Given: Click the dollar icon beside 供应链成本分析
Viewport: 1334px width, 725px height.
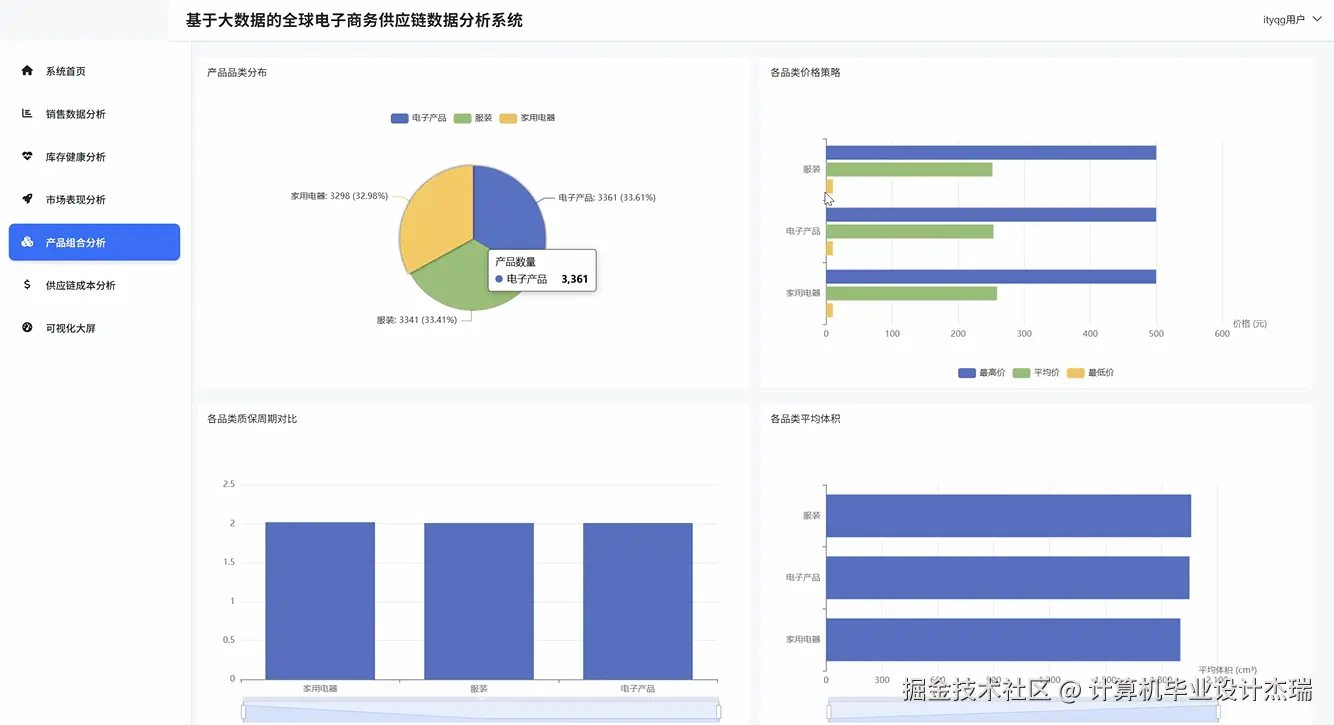Looking at the screenshot, I should tap(27, 285).
